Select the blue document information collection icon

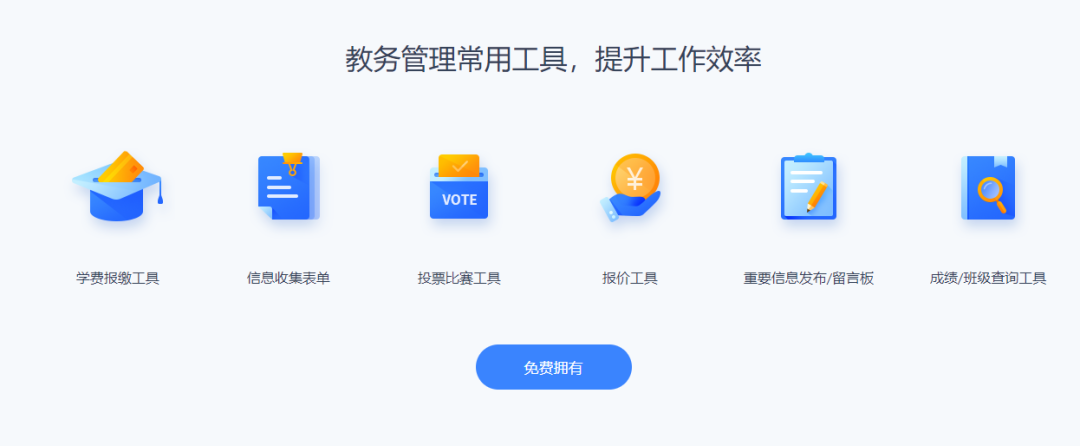pos(289,187)
